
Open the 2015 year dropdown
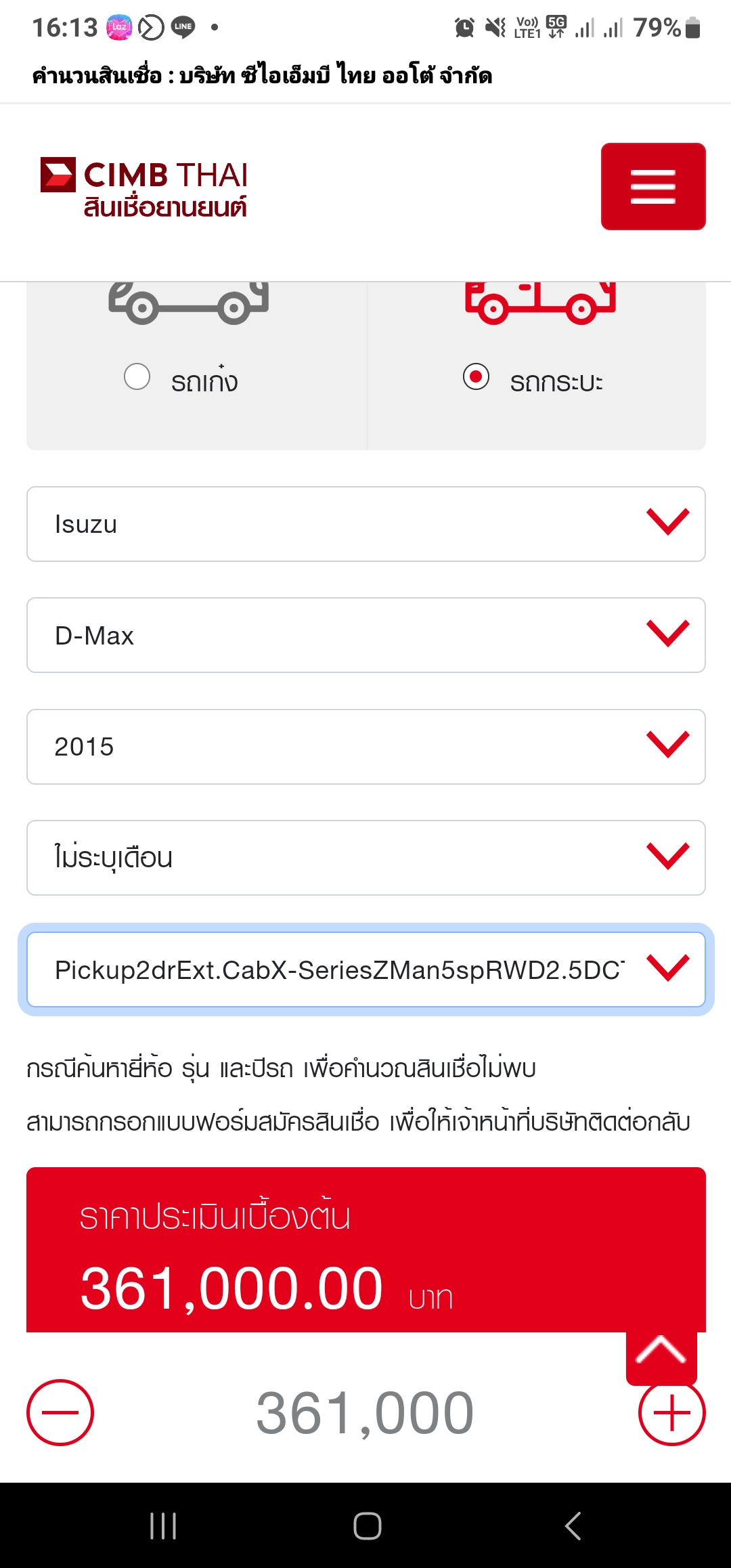coord(365,747)
